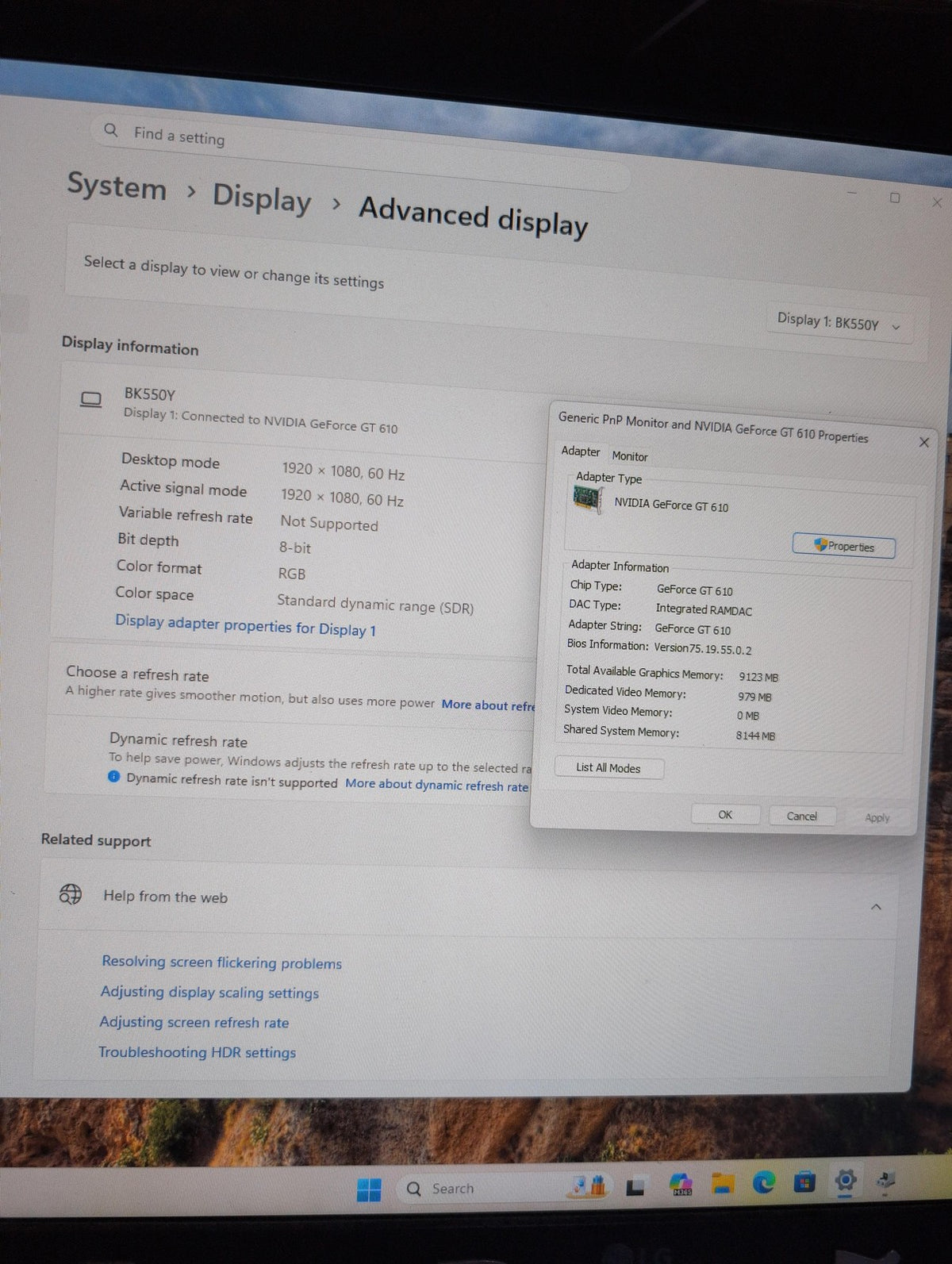This screenshot has width=952, height=1264.
Task: Open the Windows Start menu
Action: pyautogui.click(x=369, y=1189)
